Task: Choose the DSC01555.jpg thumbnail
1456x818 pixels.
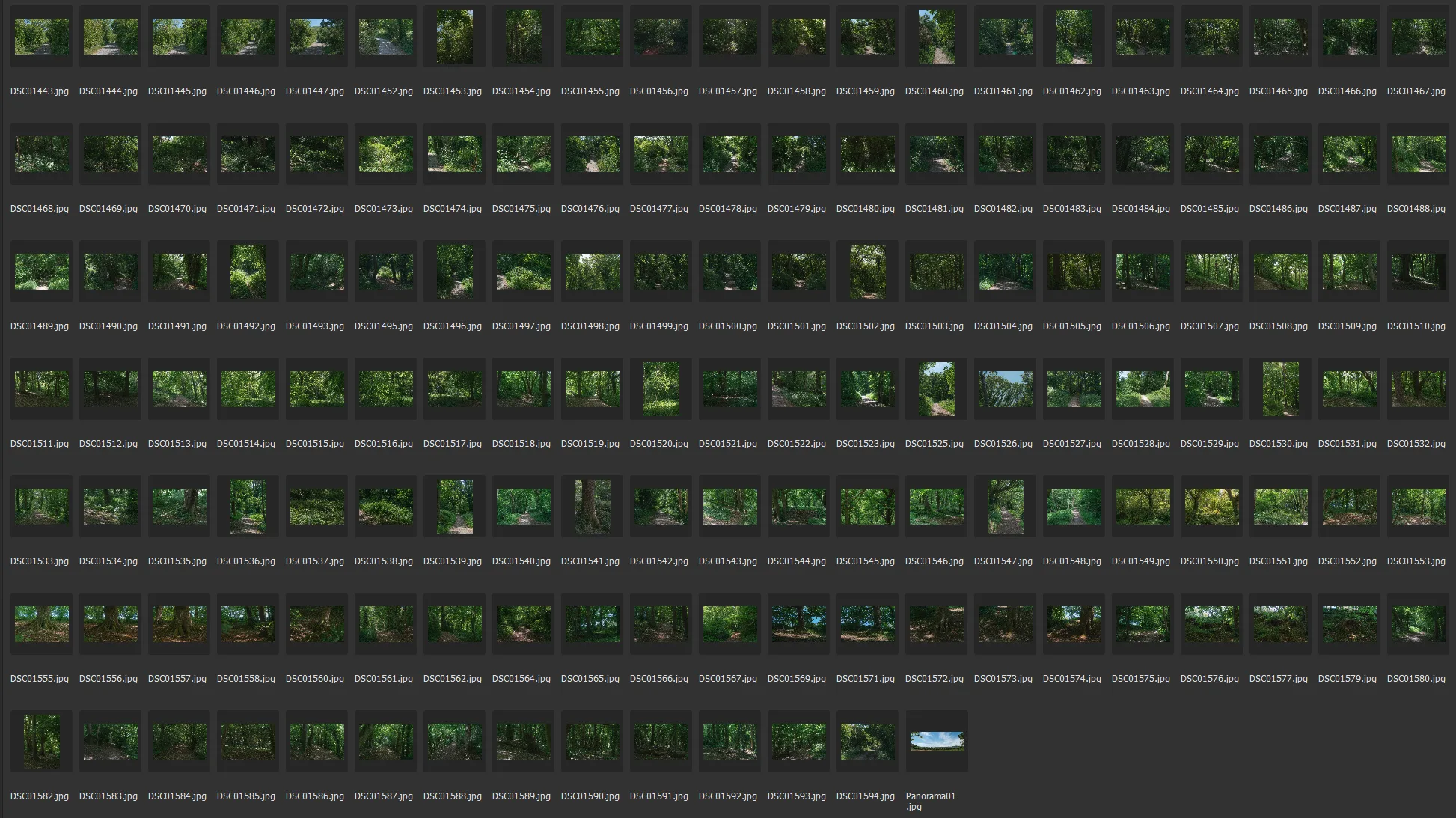Action: point(41,624)
